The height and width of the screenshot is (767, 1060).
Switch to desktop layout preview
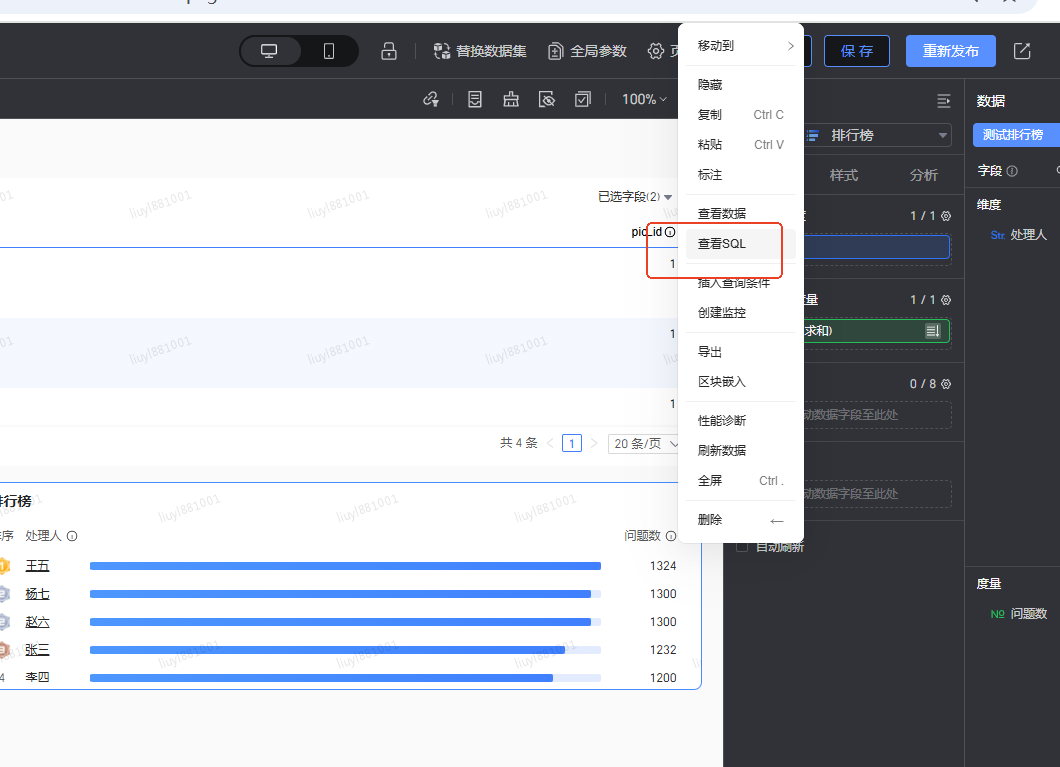(269, 51)
